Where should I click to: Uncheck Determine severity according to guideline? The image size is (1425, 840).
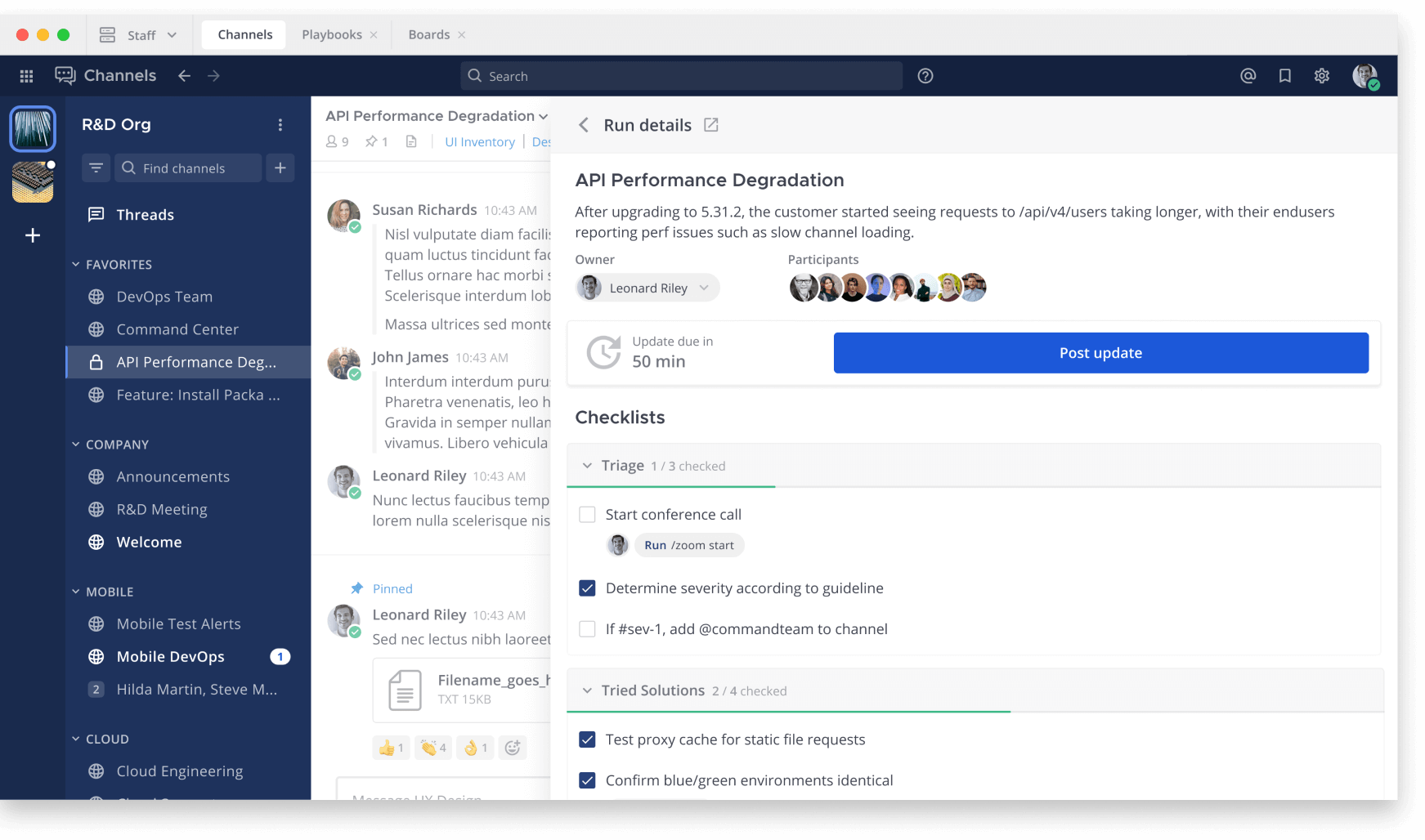click(x=587, y=588)
